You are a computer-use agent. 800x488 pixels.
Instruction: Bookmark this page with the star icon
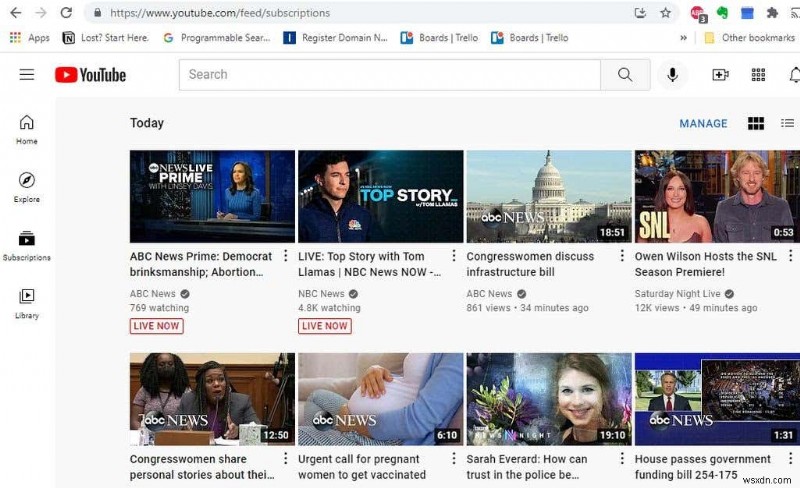(x=665, y=13)
